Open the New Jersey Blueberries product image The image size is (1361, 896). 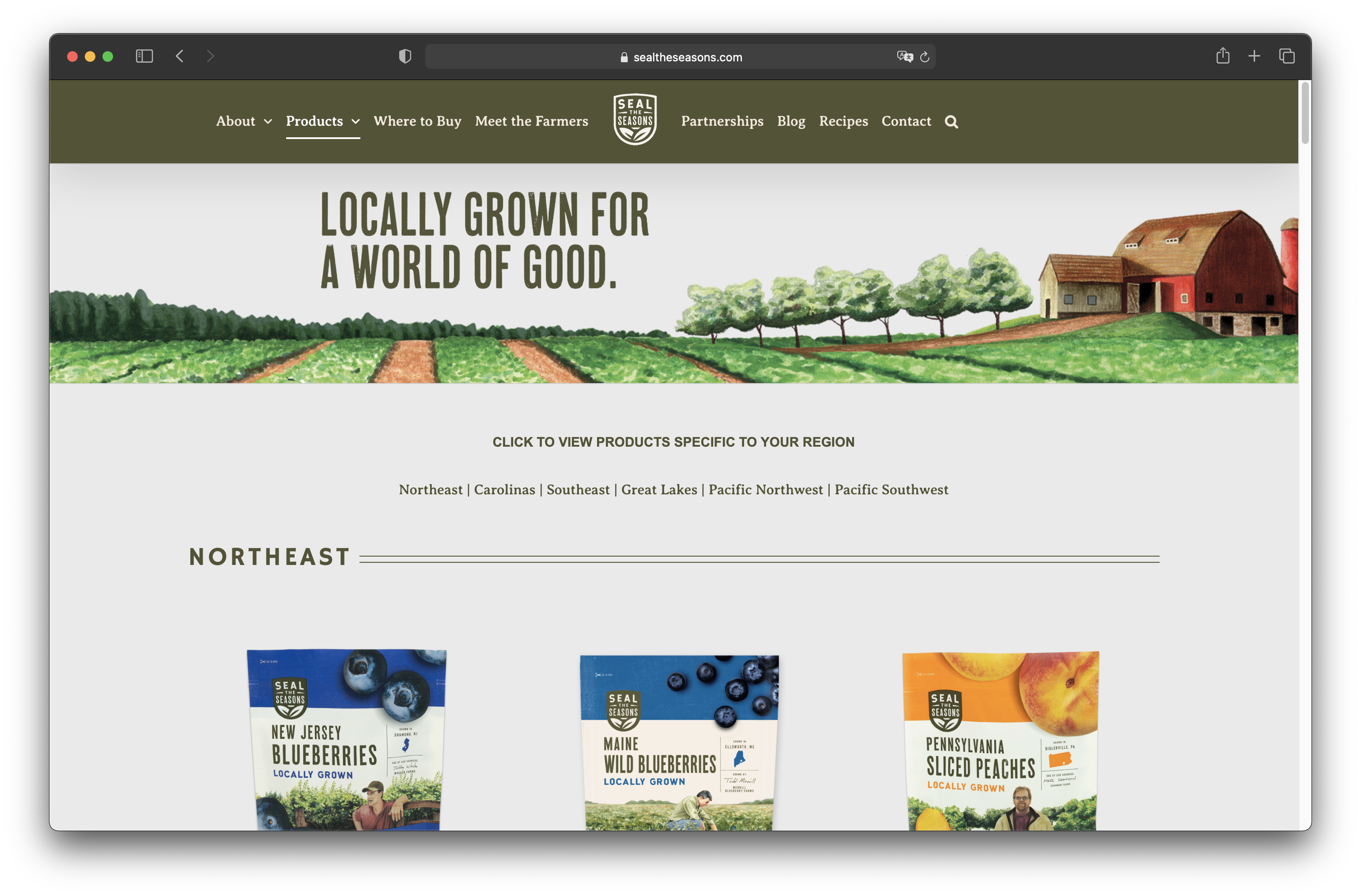point(347,739)
